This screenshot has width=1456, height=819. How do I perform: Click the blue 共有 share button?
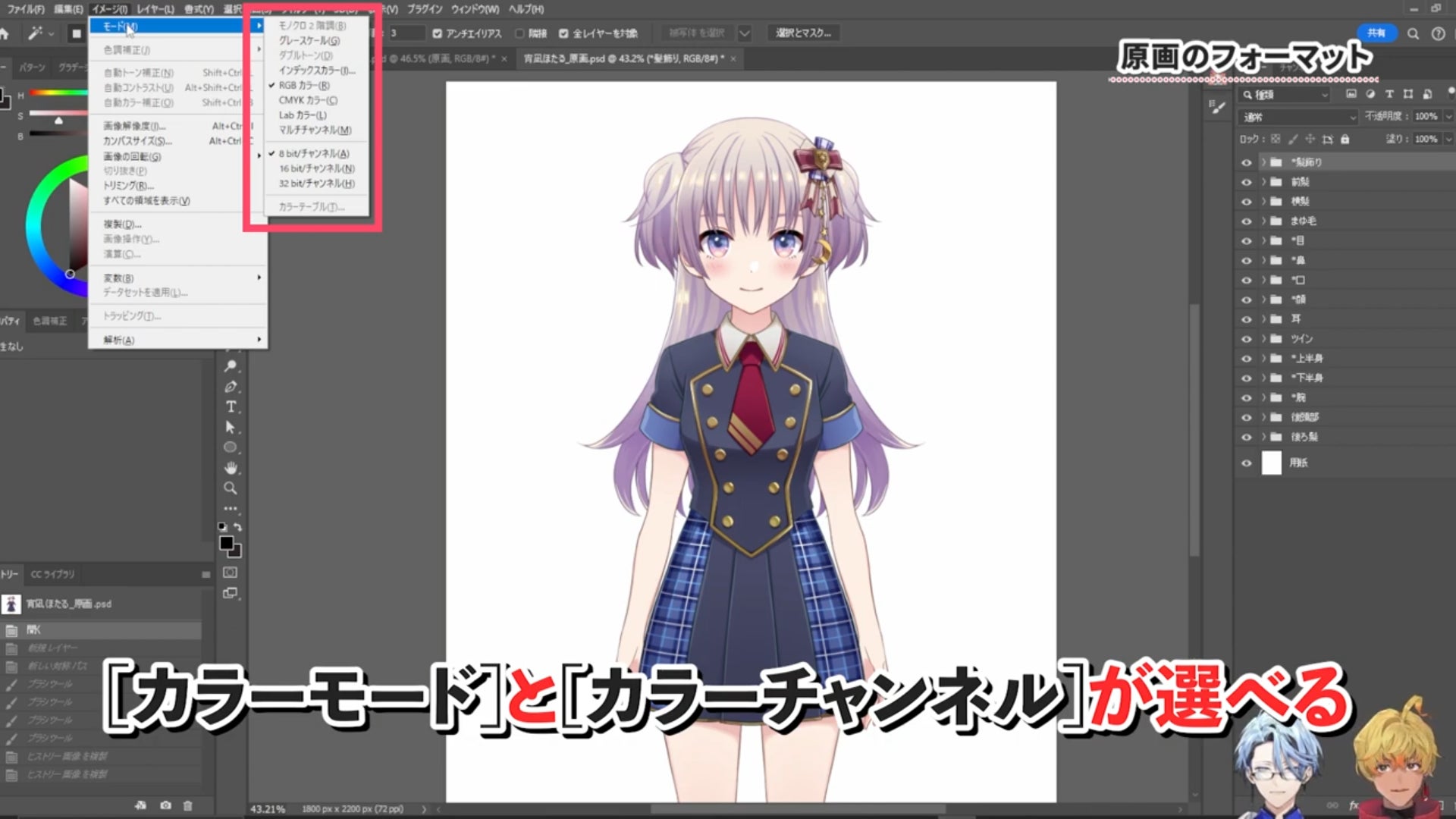(x=1376, y=33)
